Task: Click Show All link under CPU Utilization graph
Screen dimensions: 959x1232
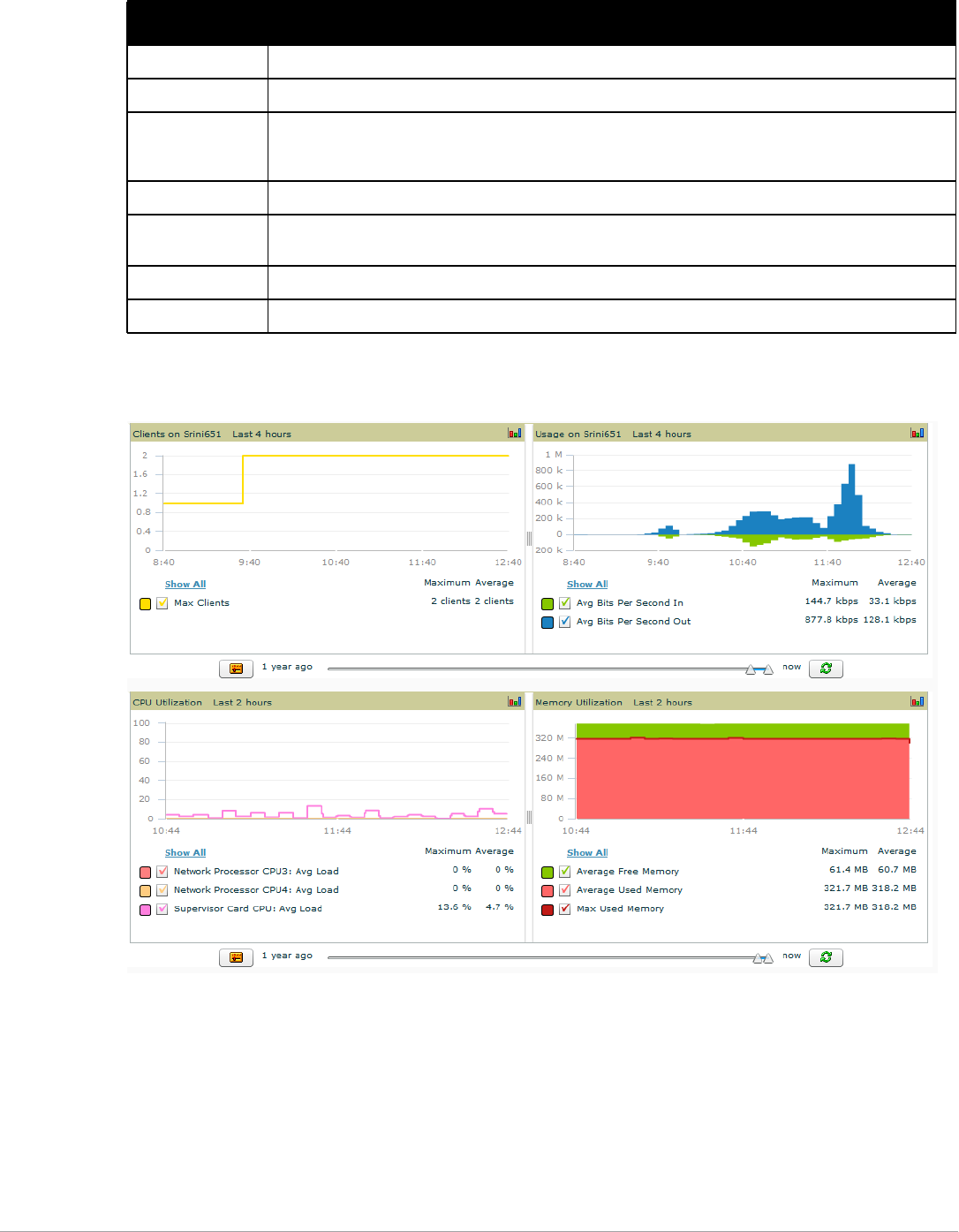Action: tap(185, 853)
